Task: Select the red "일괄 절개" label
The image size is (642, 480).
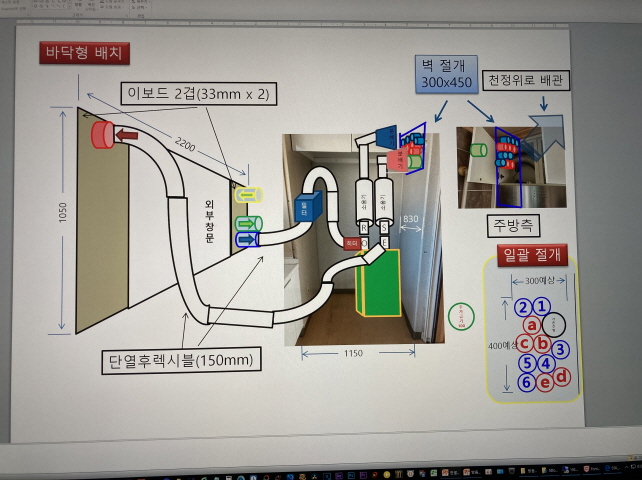Action: pyautogui.click(x=531, y=254)
